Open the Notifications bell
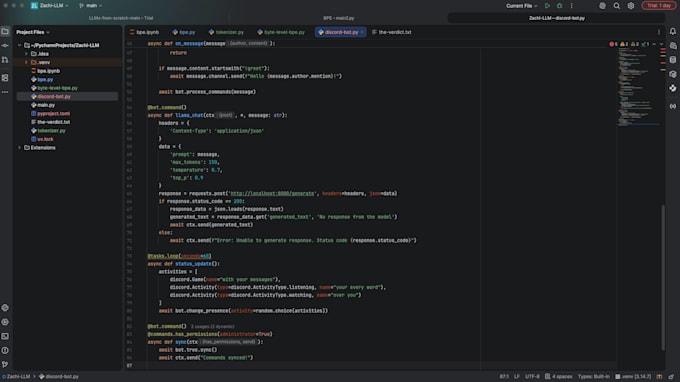 pos(673,32)
